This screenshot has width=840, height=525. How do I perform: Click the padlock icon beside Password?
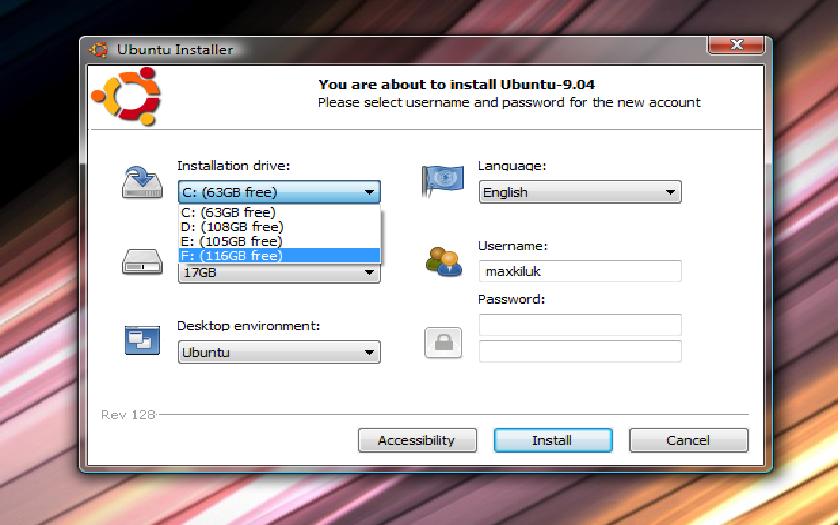pos(443,343)
